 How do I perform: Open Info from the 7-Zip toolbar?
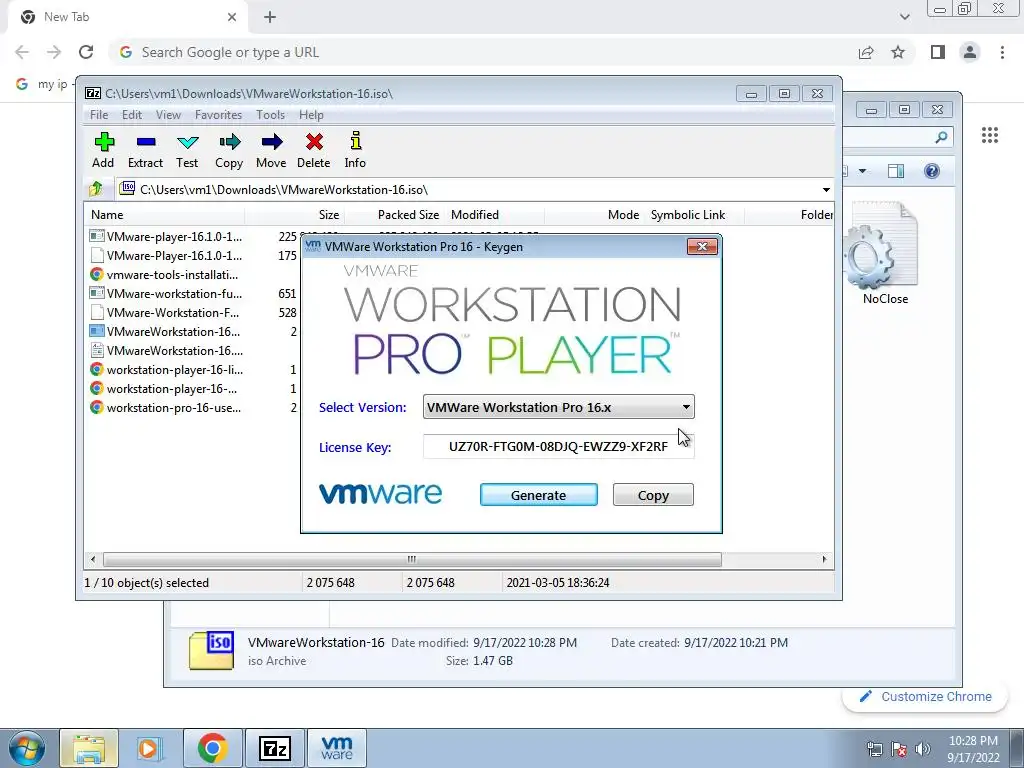coord(355,150)
